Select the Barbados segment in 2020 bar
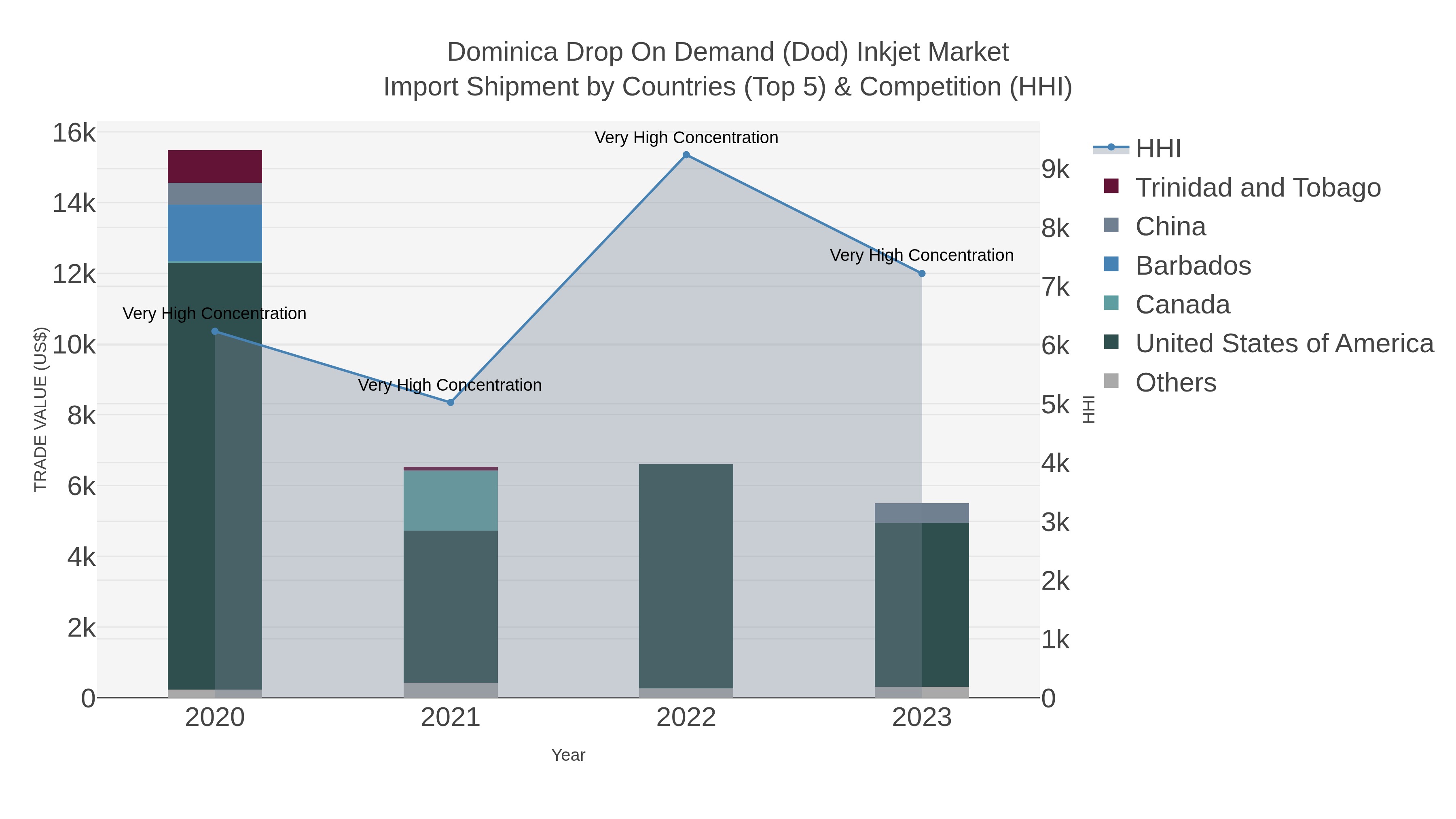Image resolution: width=1456 pixels, height=819 pixels. (x=215, y=233)
